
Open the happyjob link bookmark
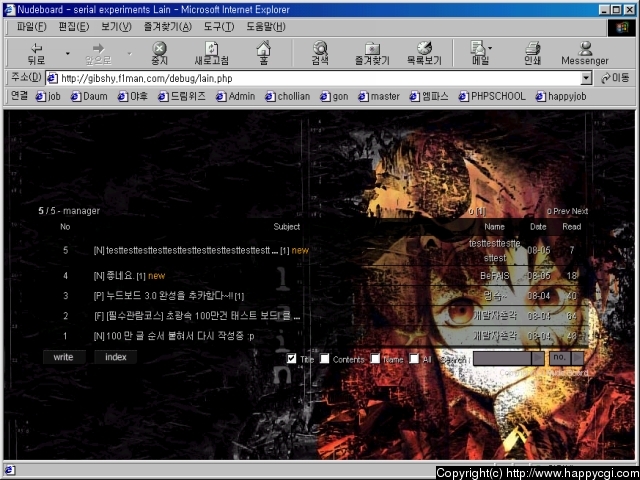click(x=561, y=96)
